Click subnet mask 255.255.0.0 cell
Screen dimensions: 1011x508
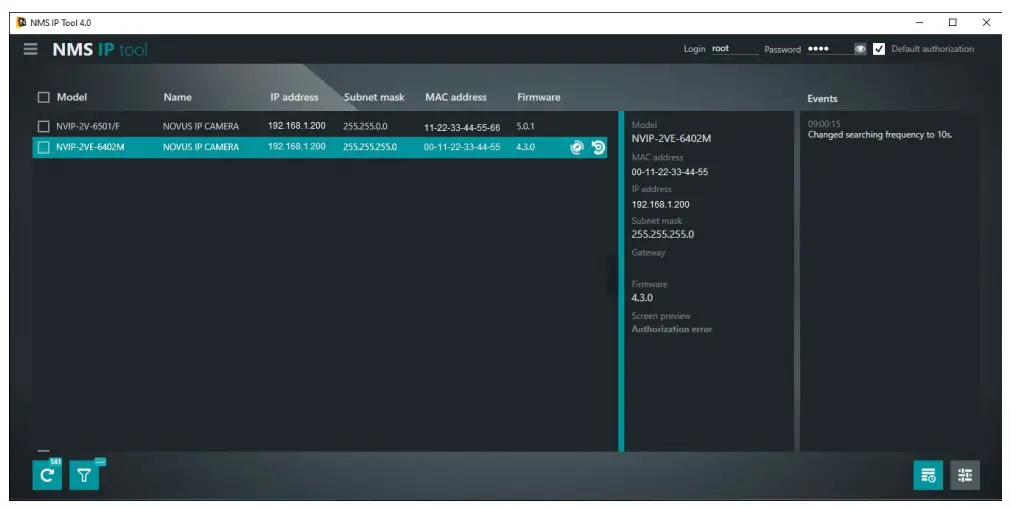pyautogui.click(x=365, y=126)
